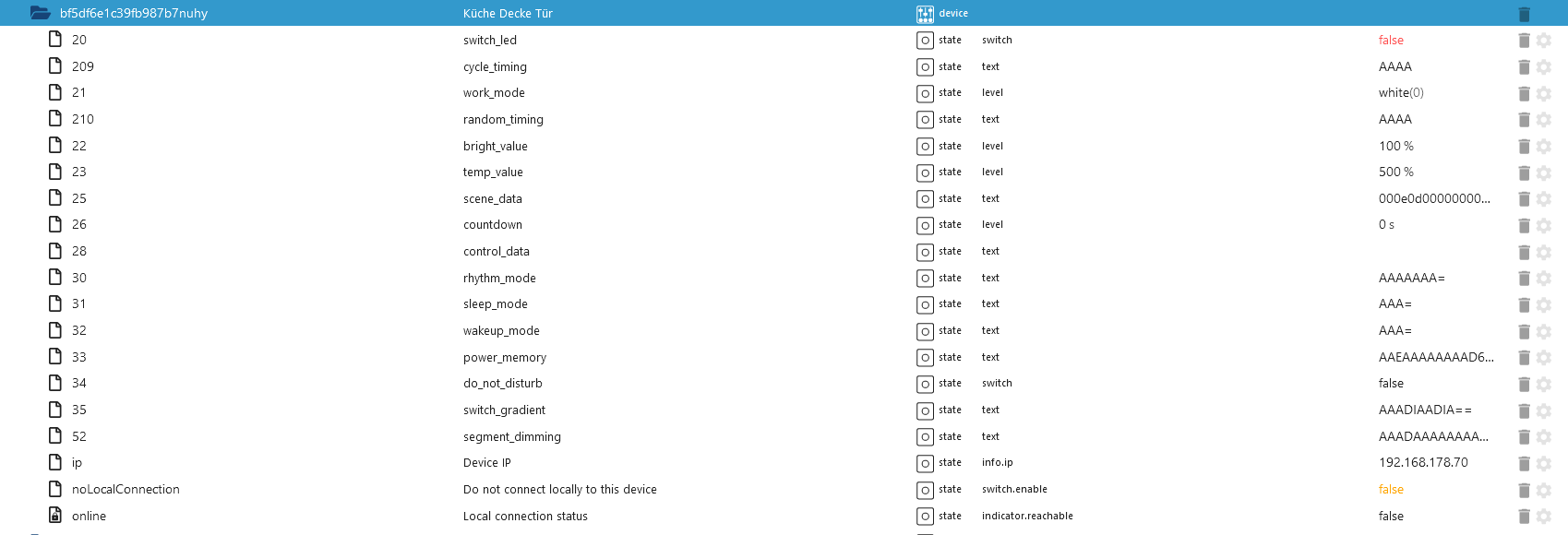
Task: Select the tree item named 210
Action: 83,119
